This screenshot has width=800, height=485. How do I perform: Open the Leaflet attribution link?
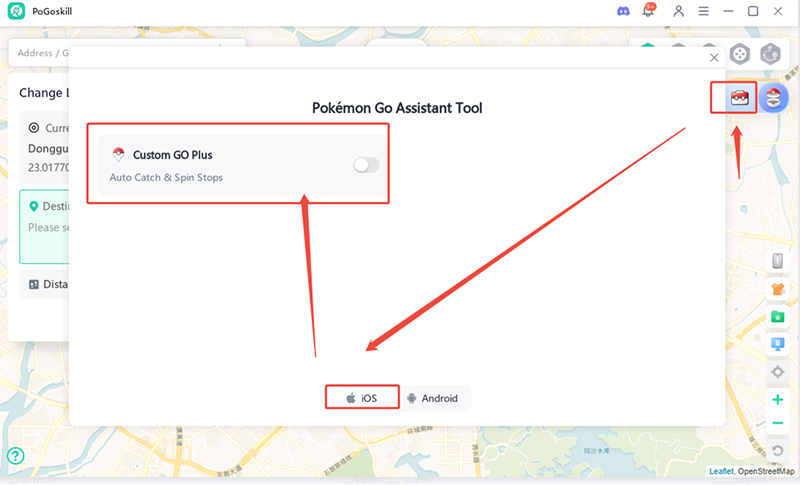[721, 471]
